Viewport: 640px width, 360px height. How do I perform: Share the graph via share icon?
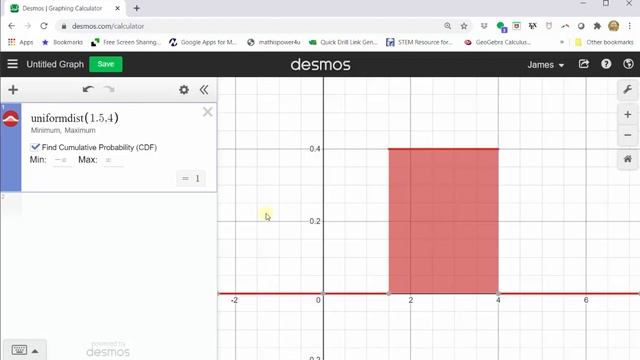click(x=584, y=64)
